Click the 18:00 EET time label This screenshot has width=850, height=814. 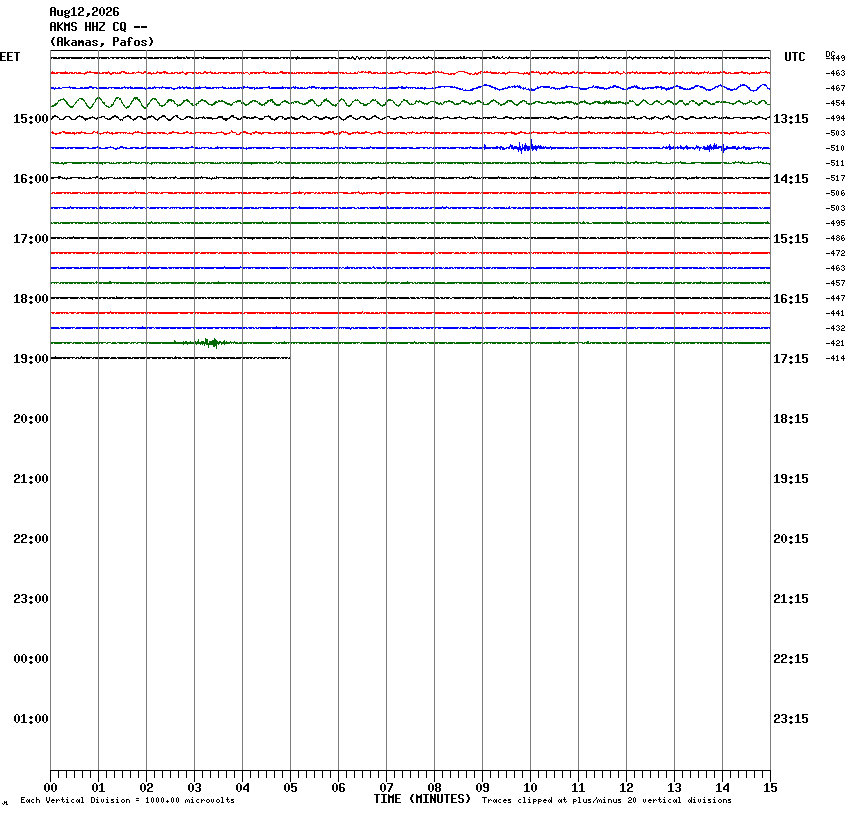[x=31, y=299]
